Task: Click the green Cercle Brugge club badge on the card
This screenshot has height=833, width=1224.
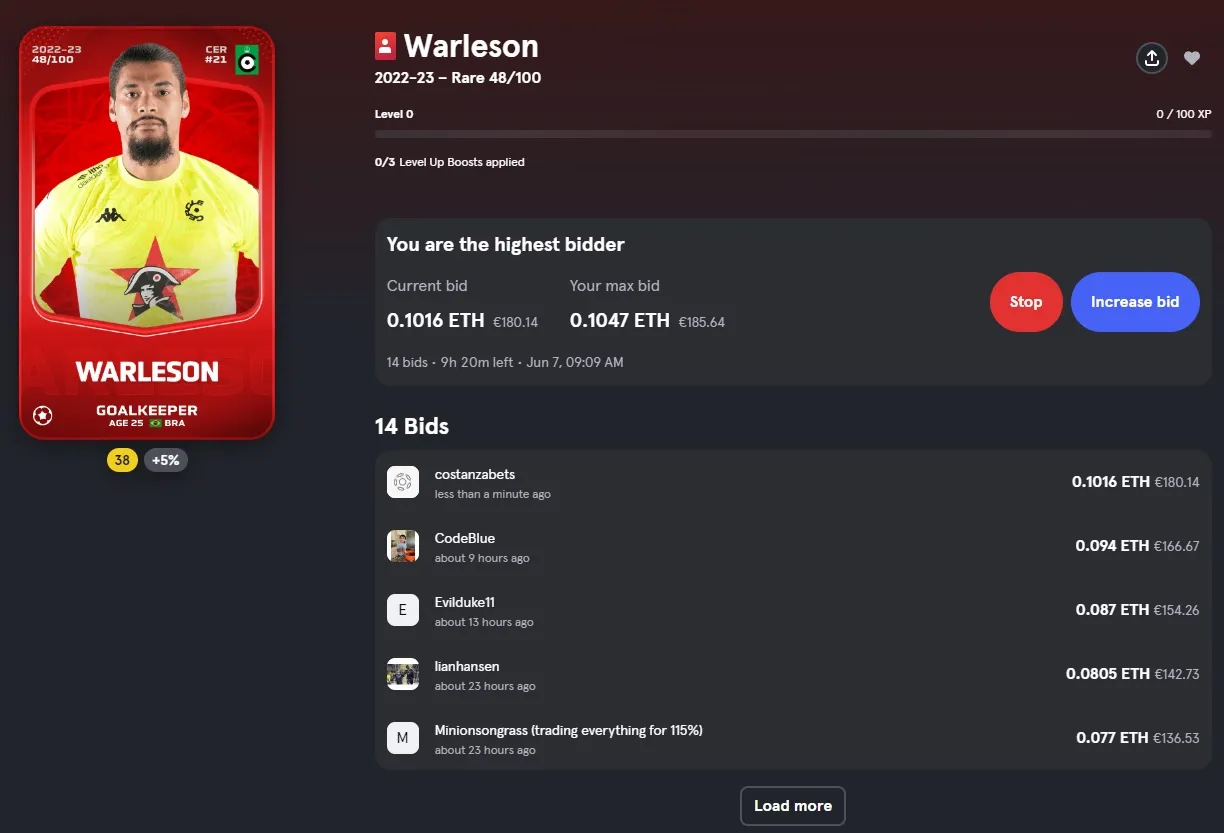Action: [247, 61]
